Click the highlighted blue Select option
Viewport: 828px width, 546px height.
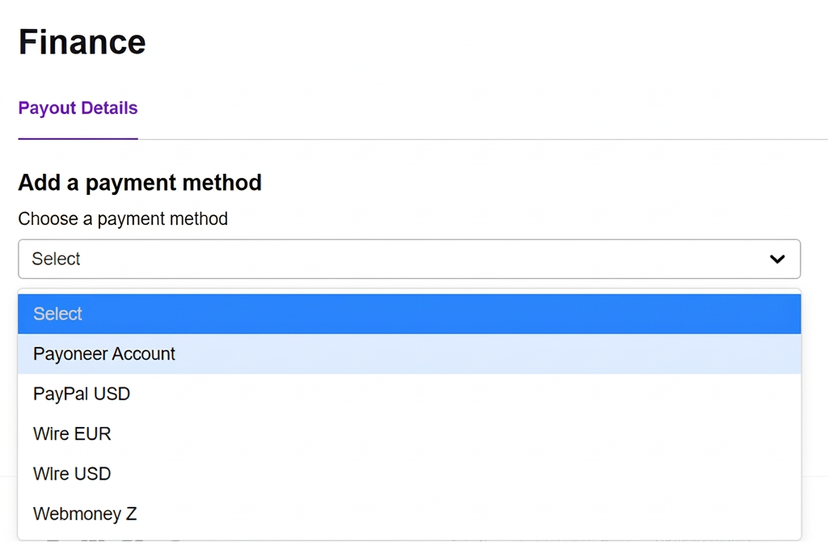pyautogui.click(x=409, y=314)
